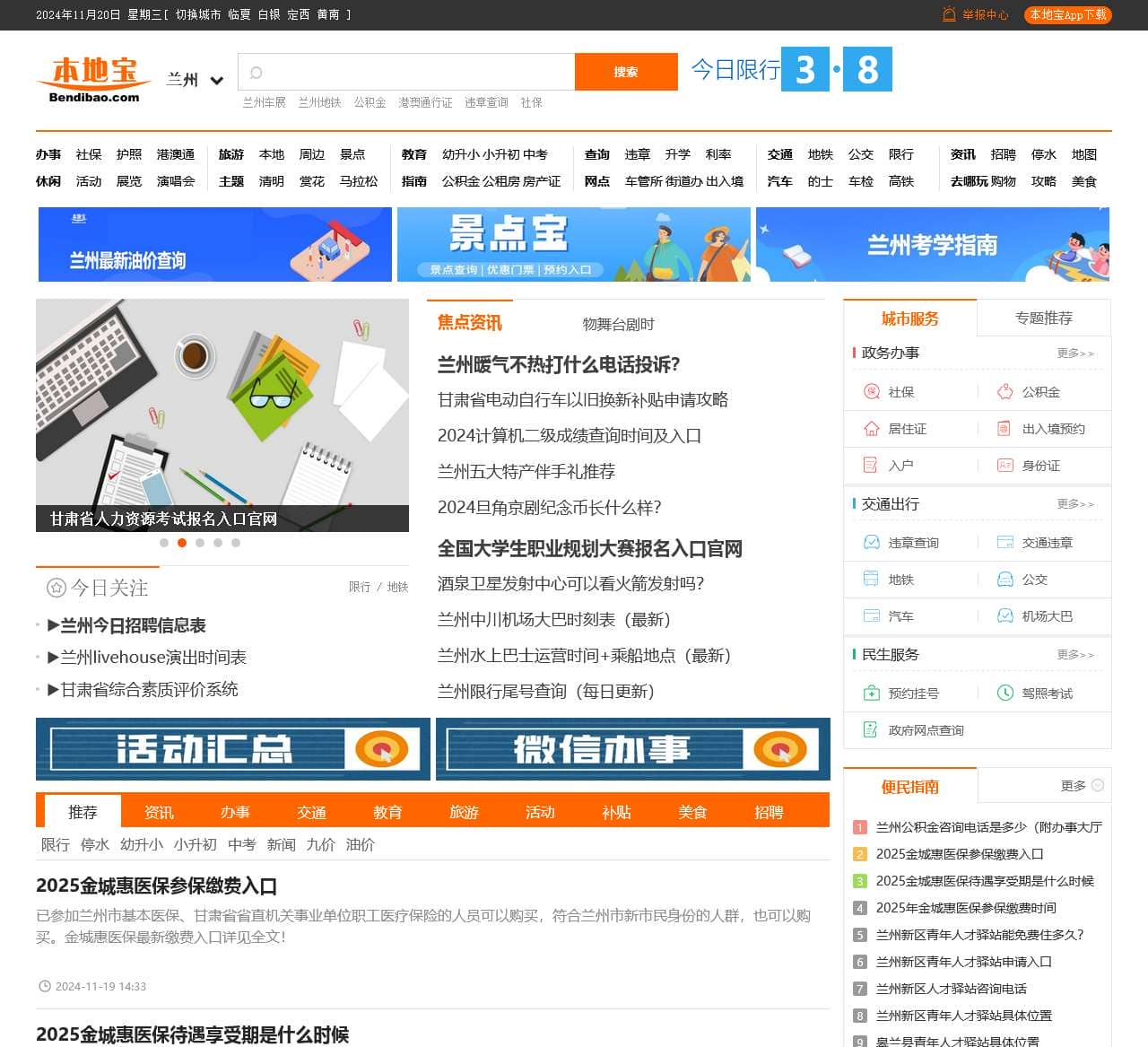
Task: Open the 举报中心 alarm icon
Action: (947, 14)
